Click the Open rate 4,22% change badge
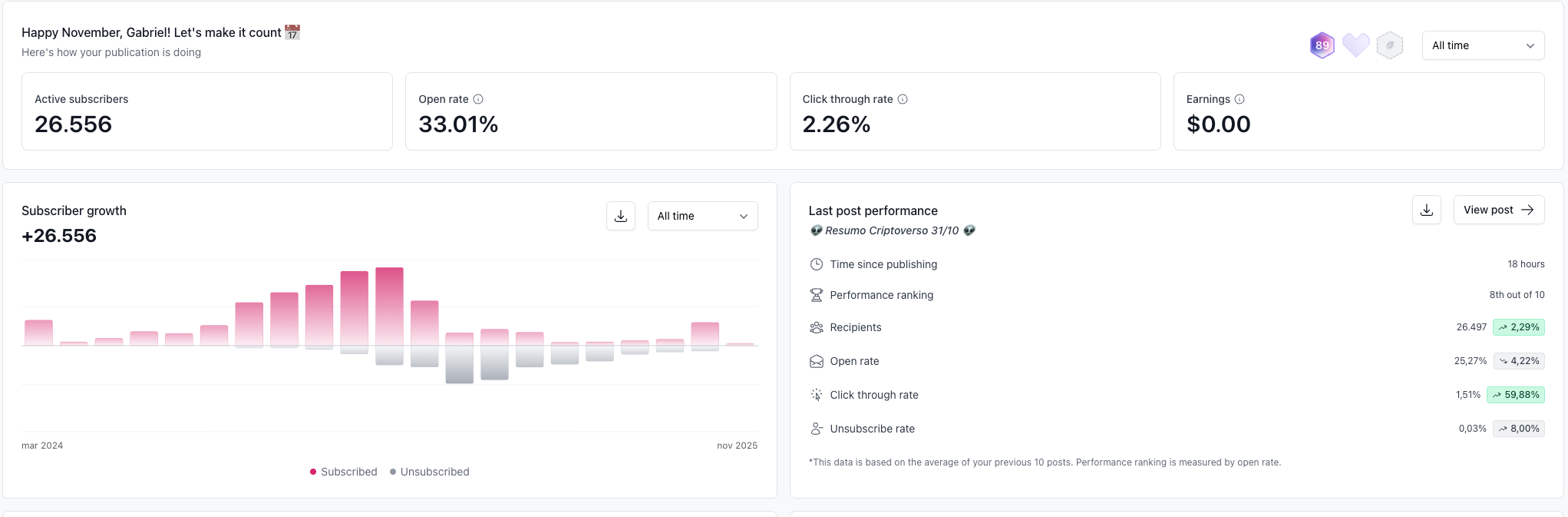The width and height of the screenshot is (1568, 517). (x=1518, y=361)
